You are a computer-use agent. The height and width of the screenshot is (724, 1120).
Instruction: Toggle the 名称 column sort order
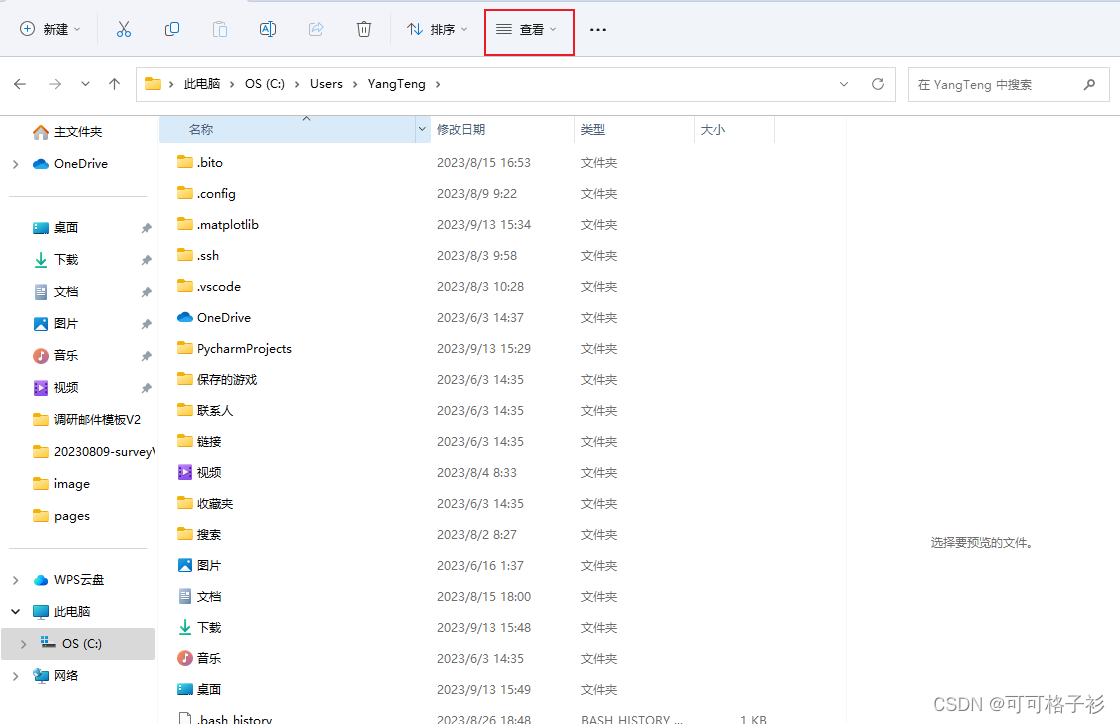200,129
